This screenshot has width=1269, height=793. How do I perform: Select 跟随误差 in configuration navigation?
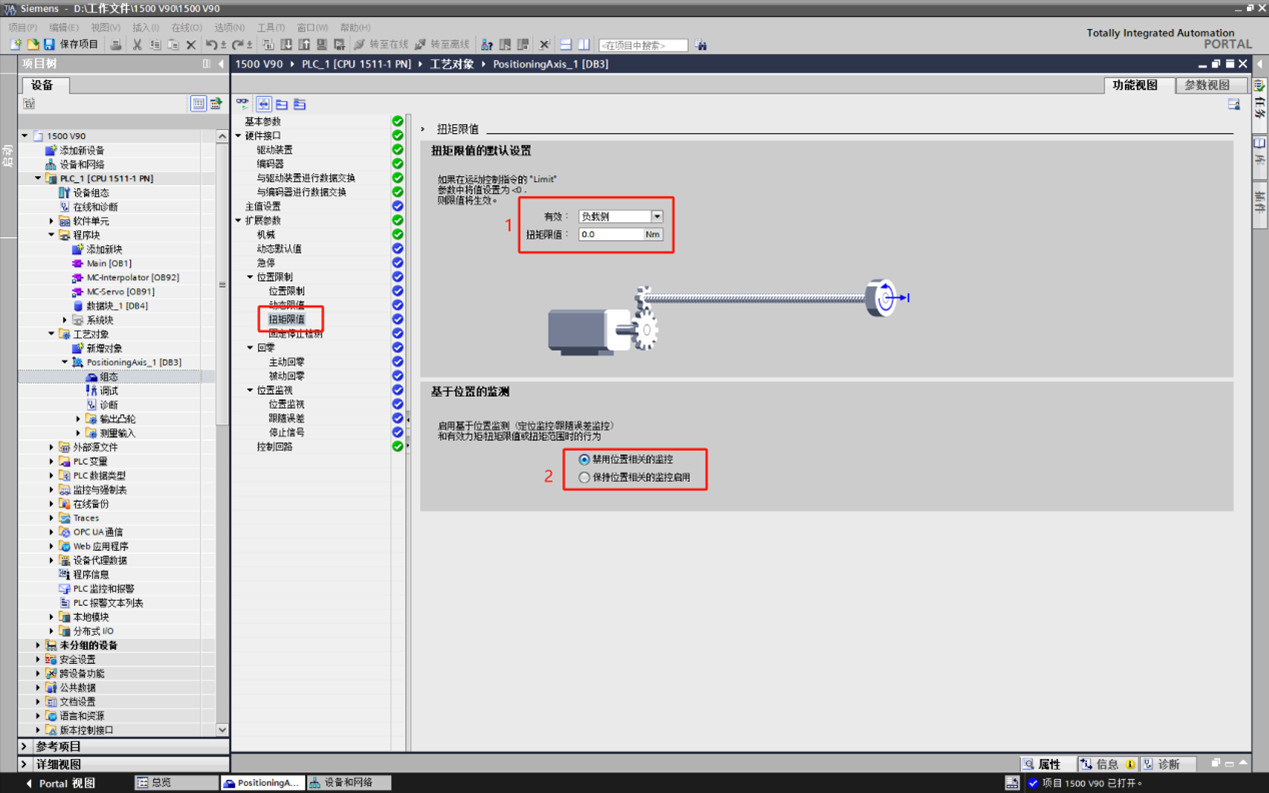click(x=287, y=419)
